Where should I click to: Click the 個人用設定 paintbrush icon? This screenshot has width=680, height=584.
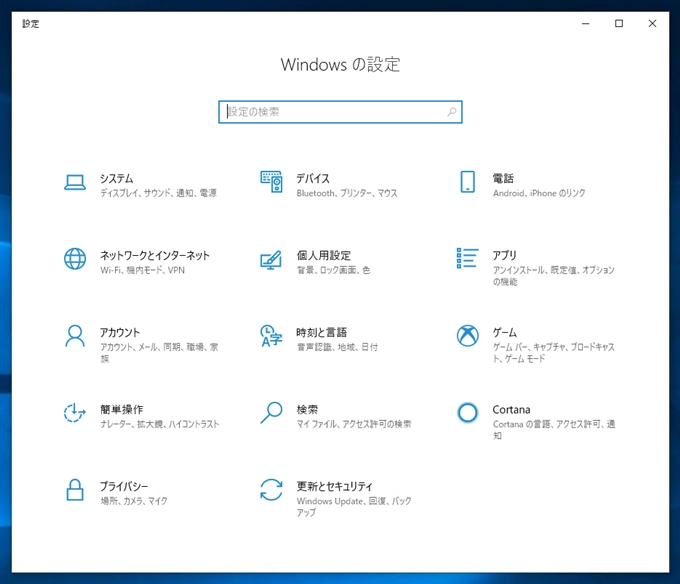point(271,260)
